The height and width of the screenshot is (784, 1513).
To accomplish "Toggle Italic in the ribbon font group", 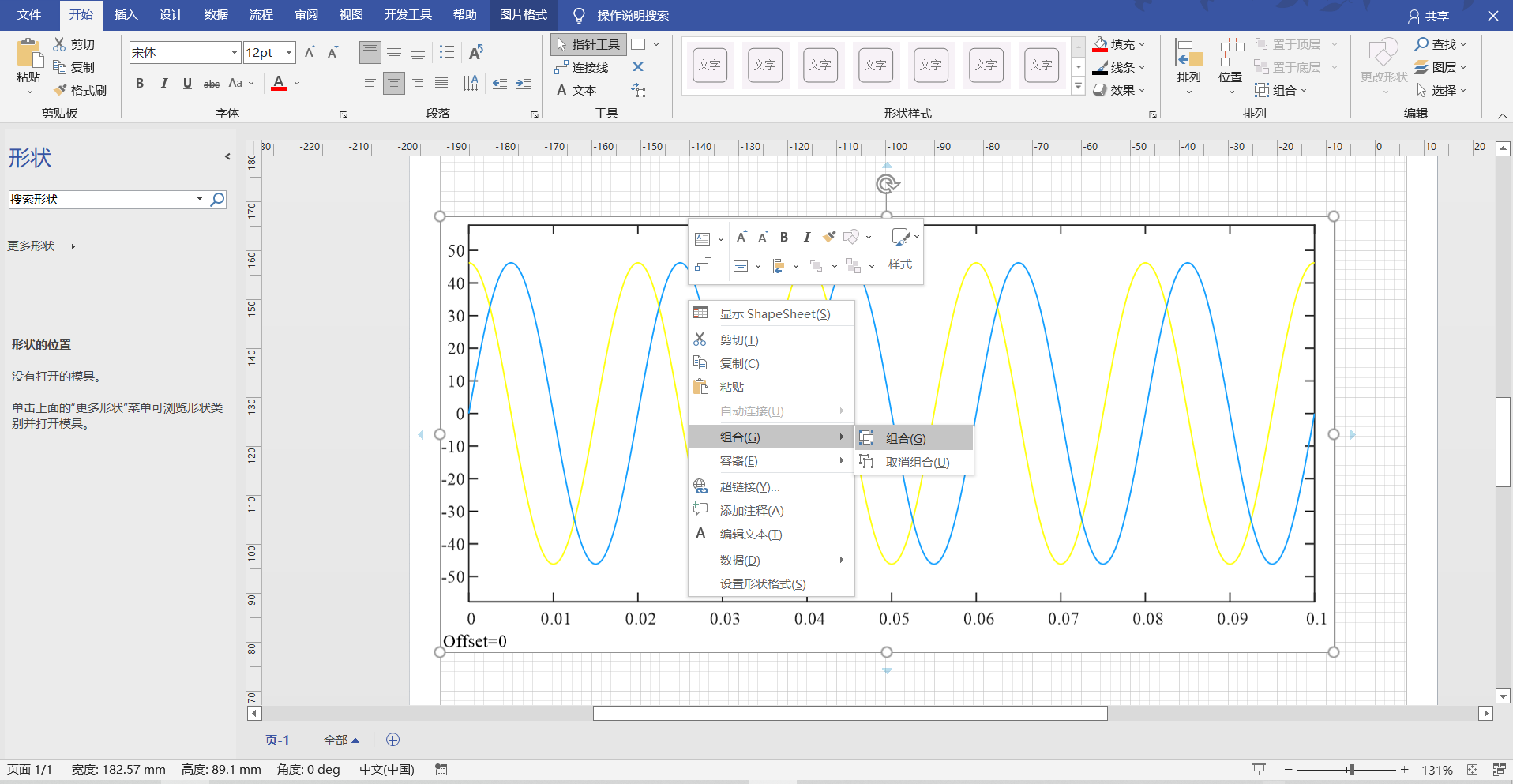I will tap(163, 83).
